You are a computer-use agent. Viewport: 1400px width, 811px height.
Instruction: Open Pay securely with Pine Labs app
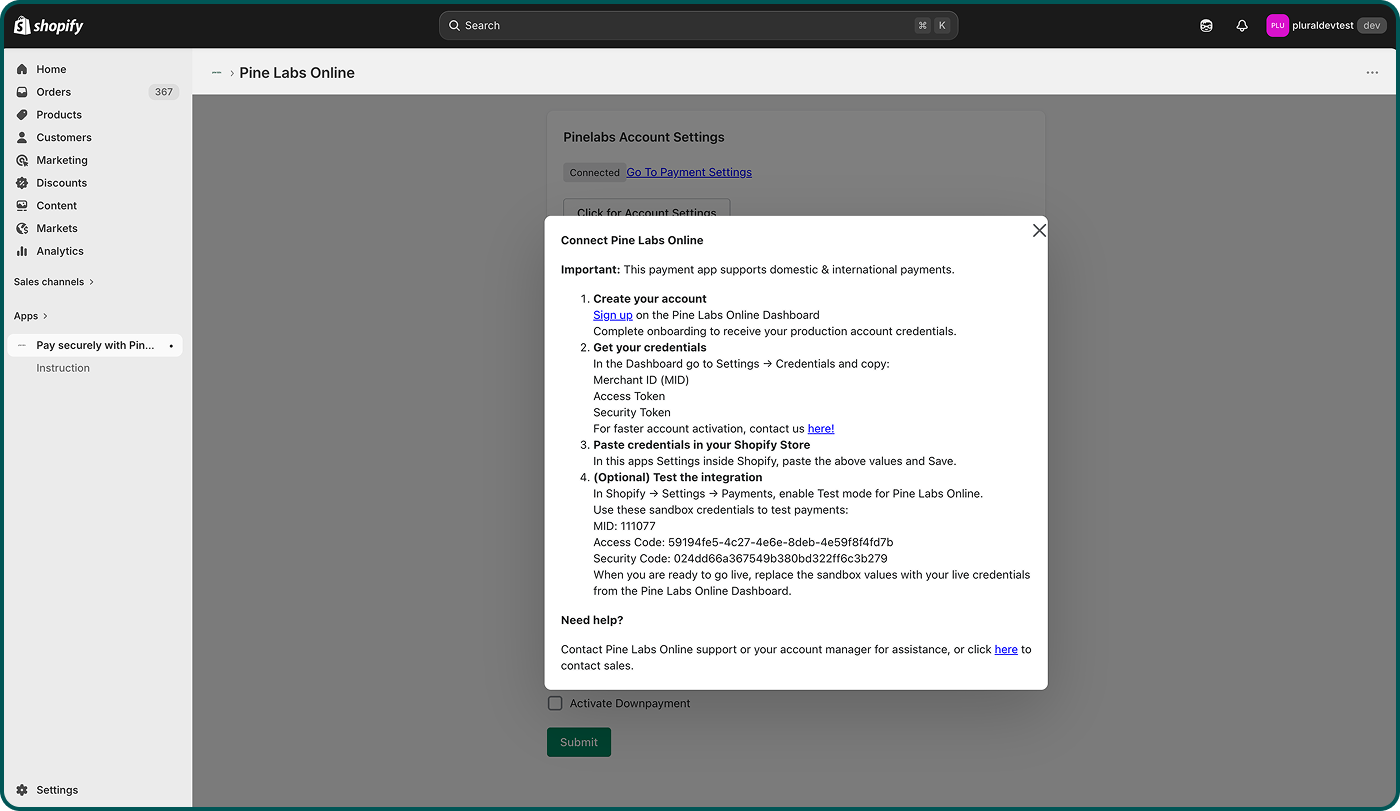point(95,345)
